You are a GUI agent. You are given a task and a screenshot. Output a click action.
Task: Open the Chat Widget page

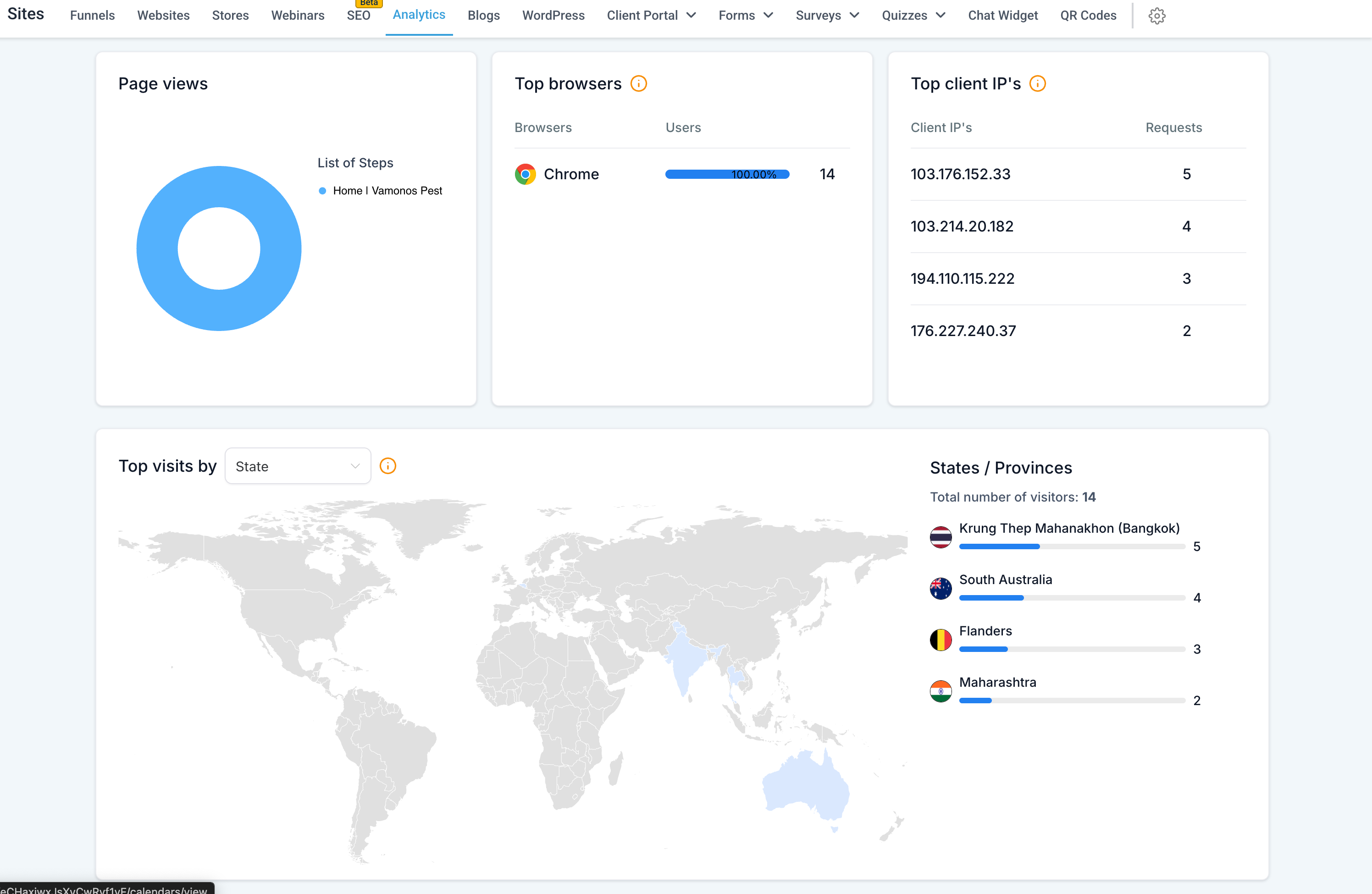tap(1002, 16)
